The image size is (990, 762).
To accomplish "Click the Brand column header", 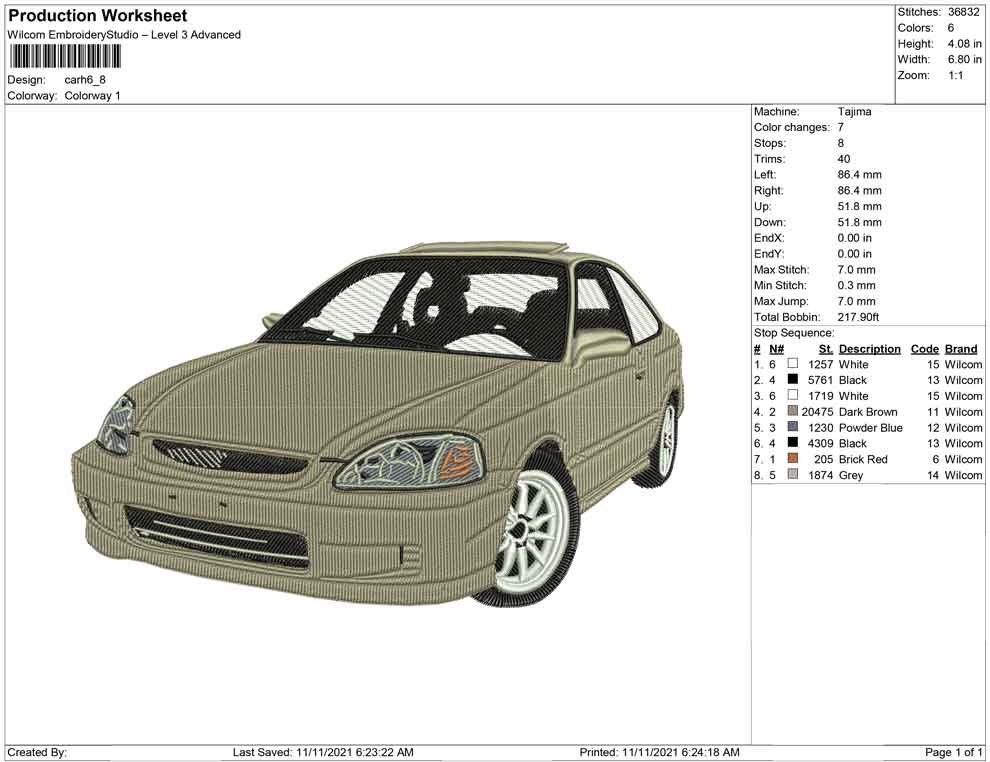I will pos(961,348).
